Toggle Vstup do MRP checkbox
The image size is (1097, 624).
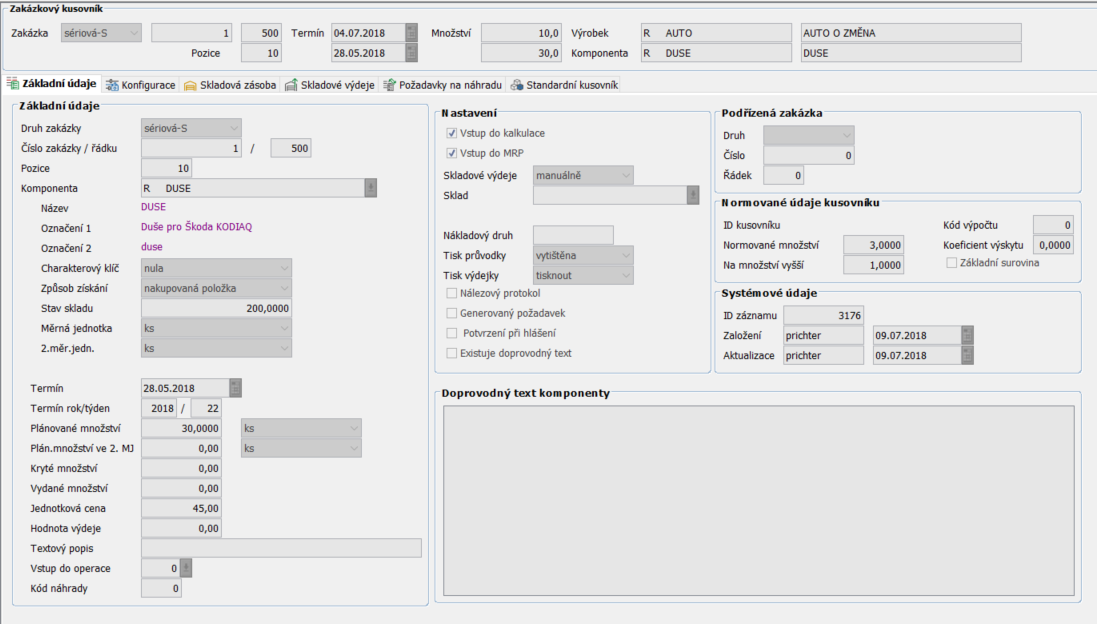[452, 153]
